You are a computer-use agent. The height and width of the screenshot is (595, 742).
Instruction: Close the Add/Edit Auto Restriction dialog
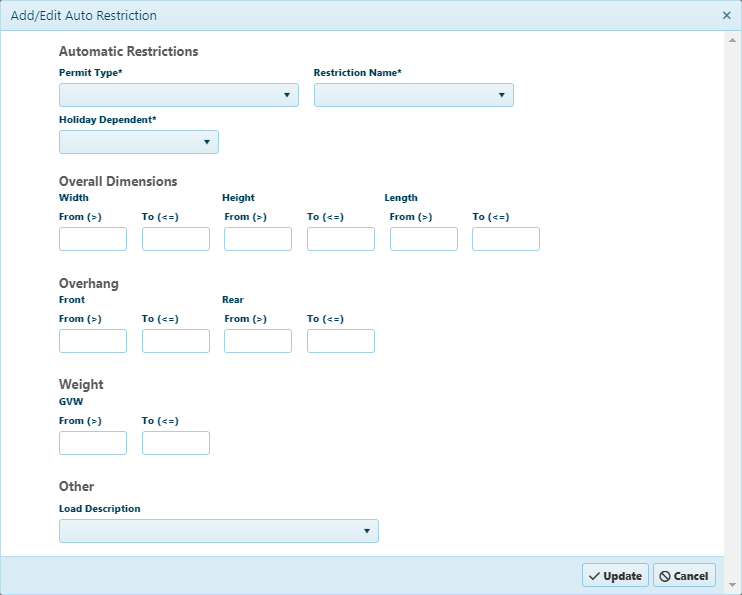(727, 16)
